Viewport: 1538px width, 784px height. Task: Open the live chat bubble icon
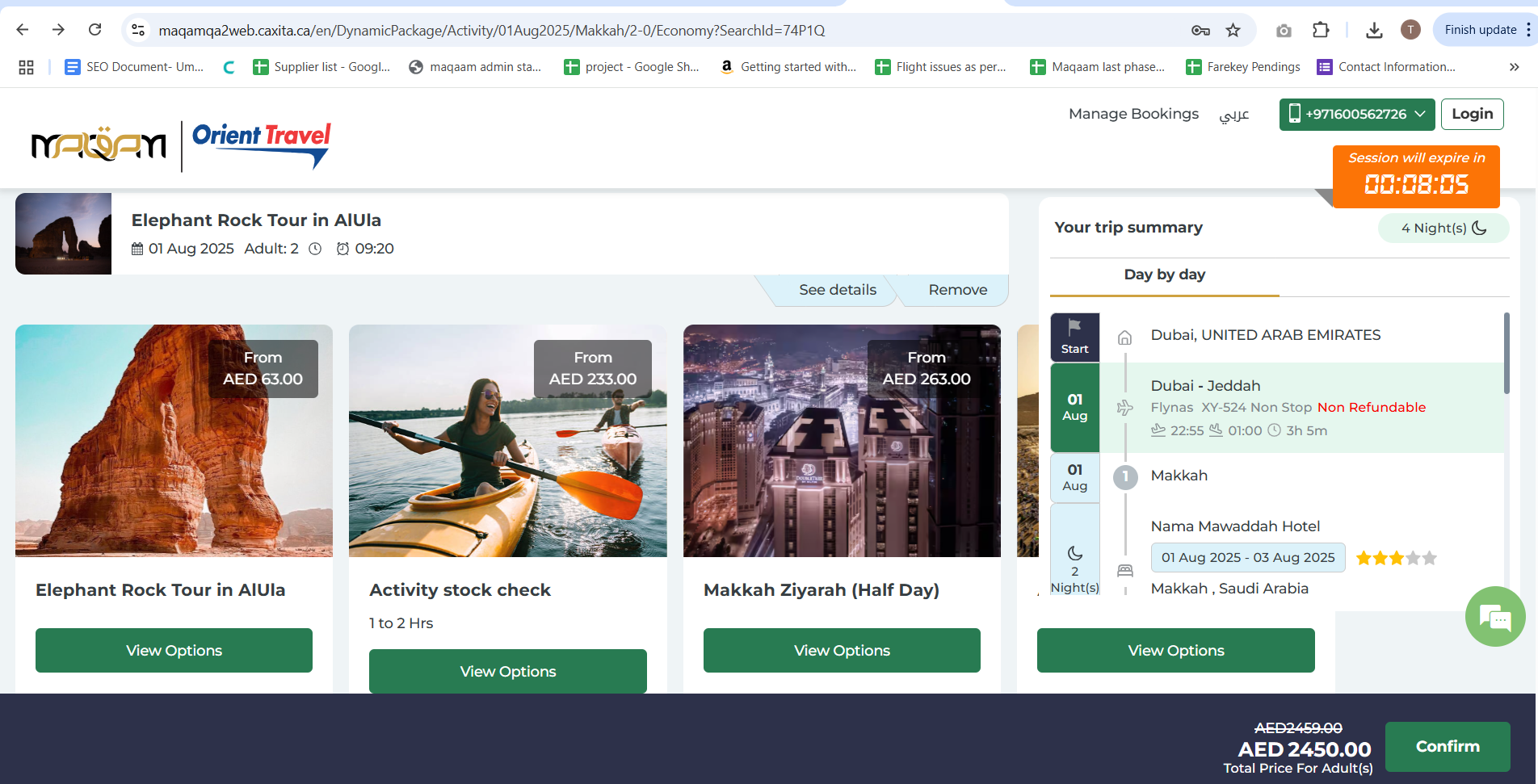(x=1494, y=617)
